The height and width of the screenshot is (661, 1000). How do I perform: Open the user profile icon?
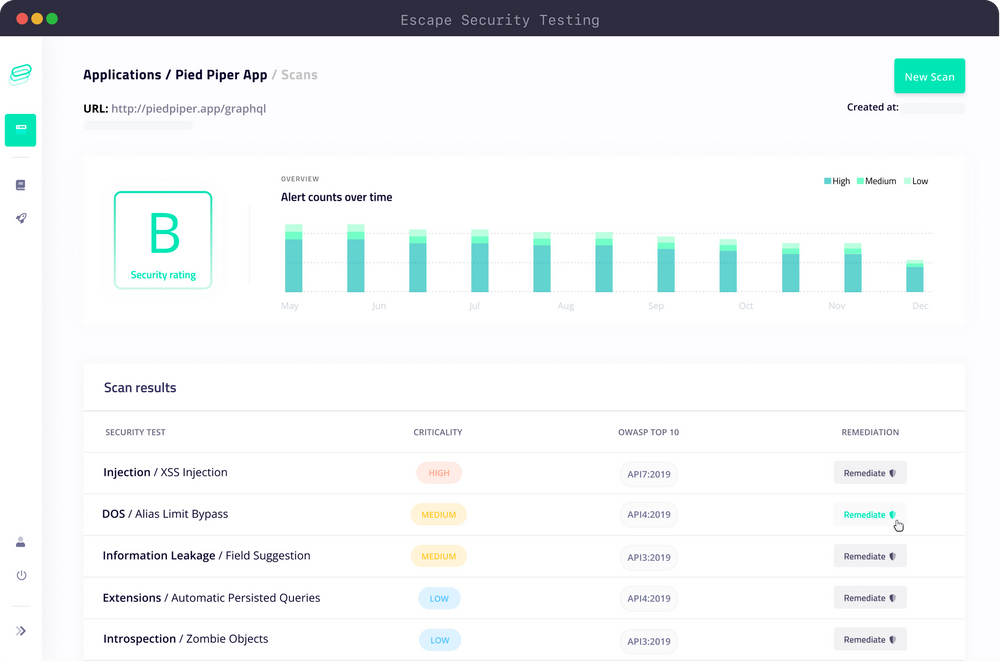pos(20,542)
